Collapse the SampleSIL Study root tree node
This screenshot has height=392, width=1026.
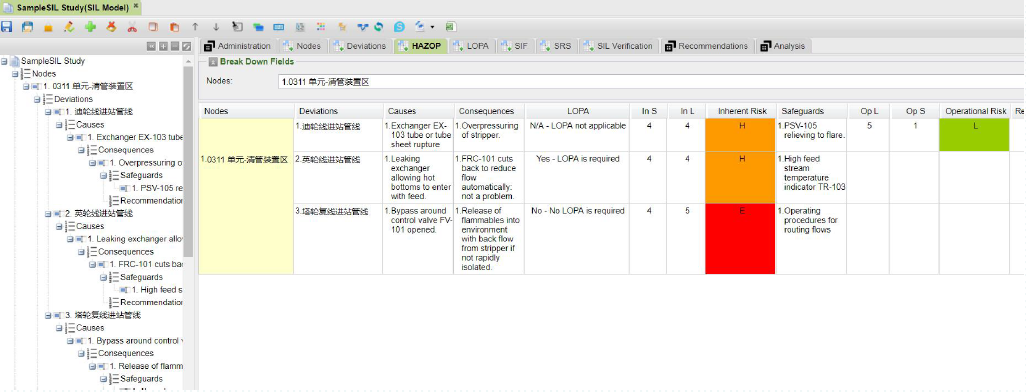coord(4,61)
